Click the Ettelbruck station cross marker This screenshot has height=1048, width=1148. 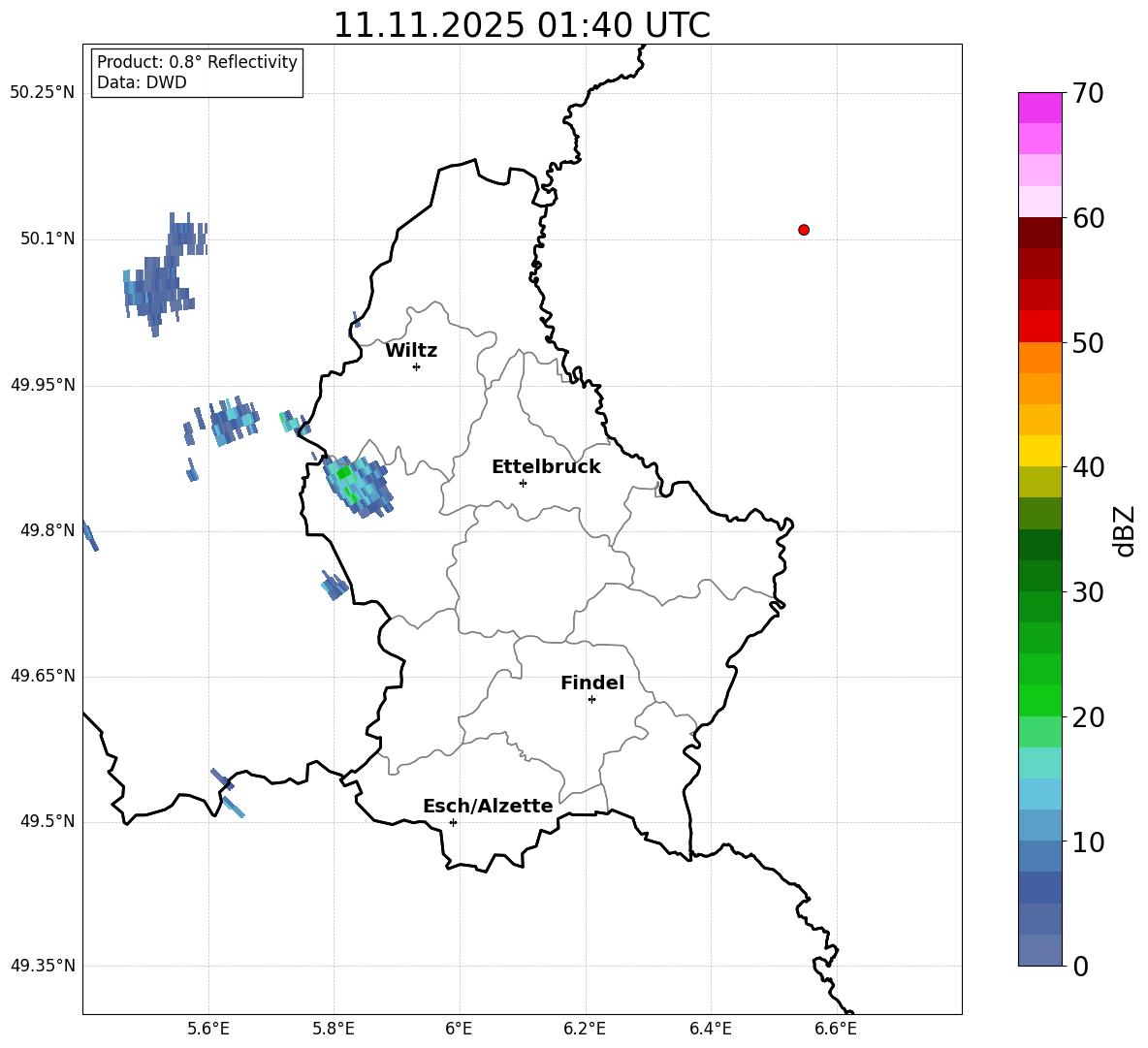[523, 483]
